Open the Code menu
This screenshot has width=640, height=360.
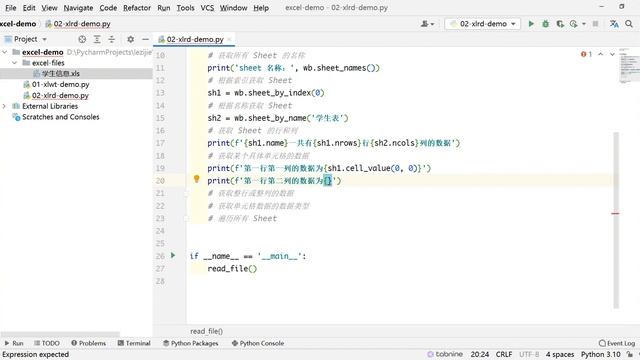[108, 8]
